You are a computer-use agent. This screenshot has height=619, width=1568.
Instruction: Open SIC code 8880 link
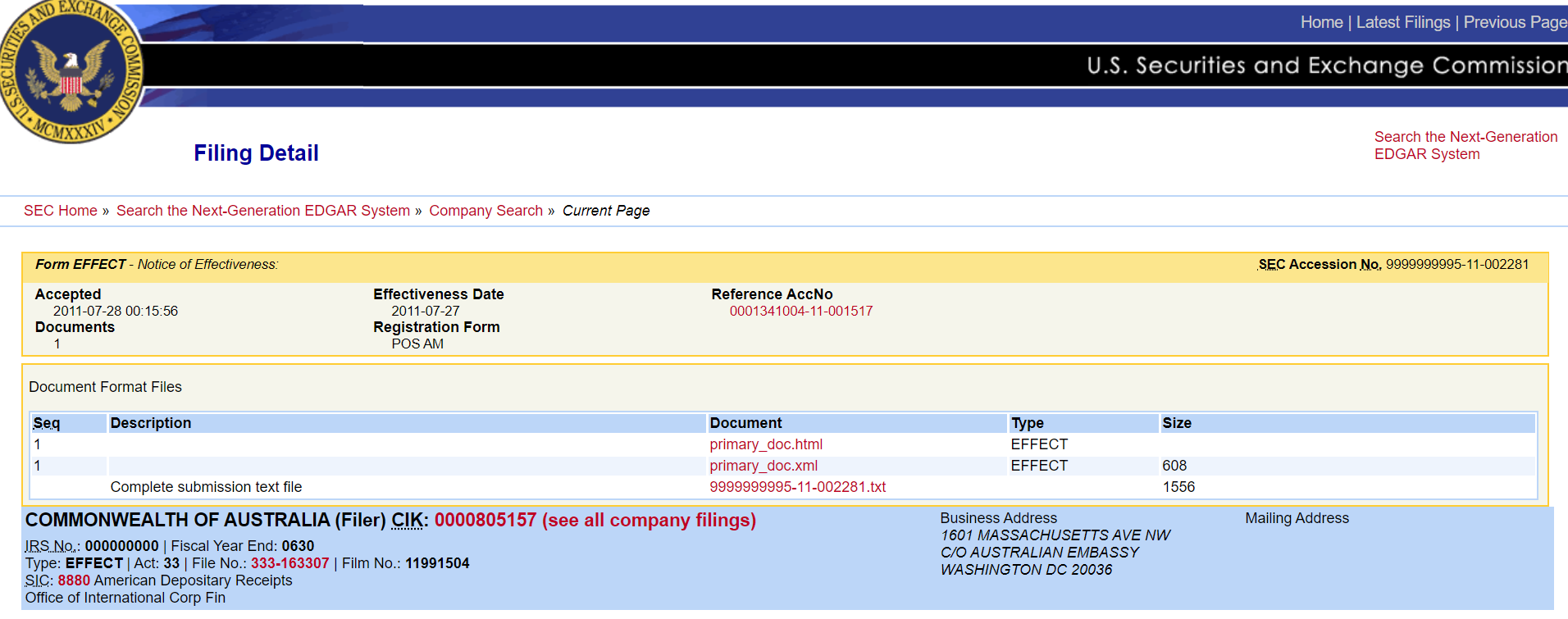click(x=74, y=580)
